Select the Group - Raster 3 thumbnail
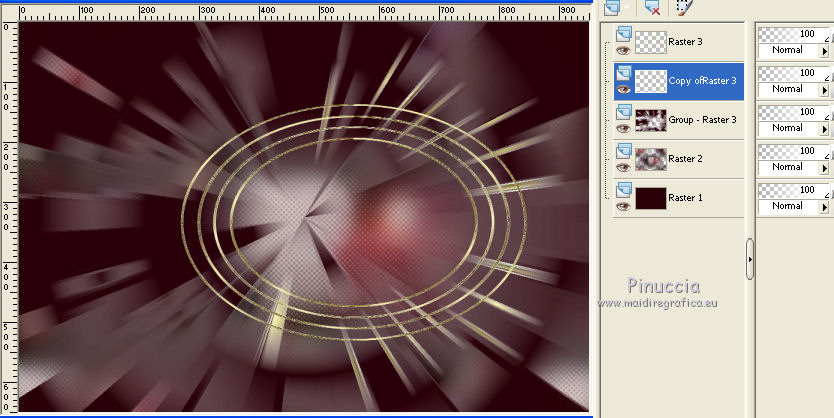The height and width of the screenshot is (418, 834). 650,120
